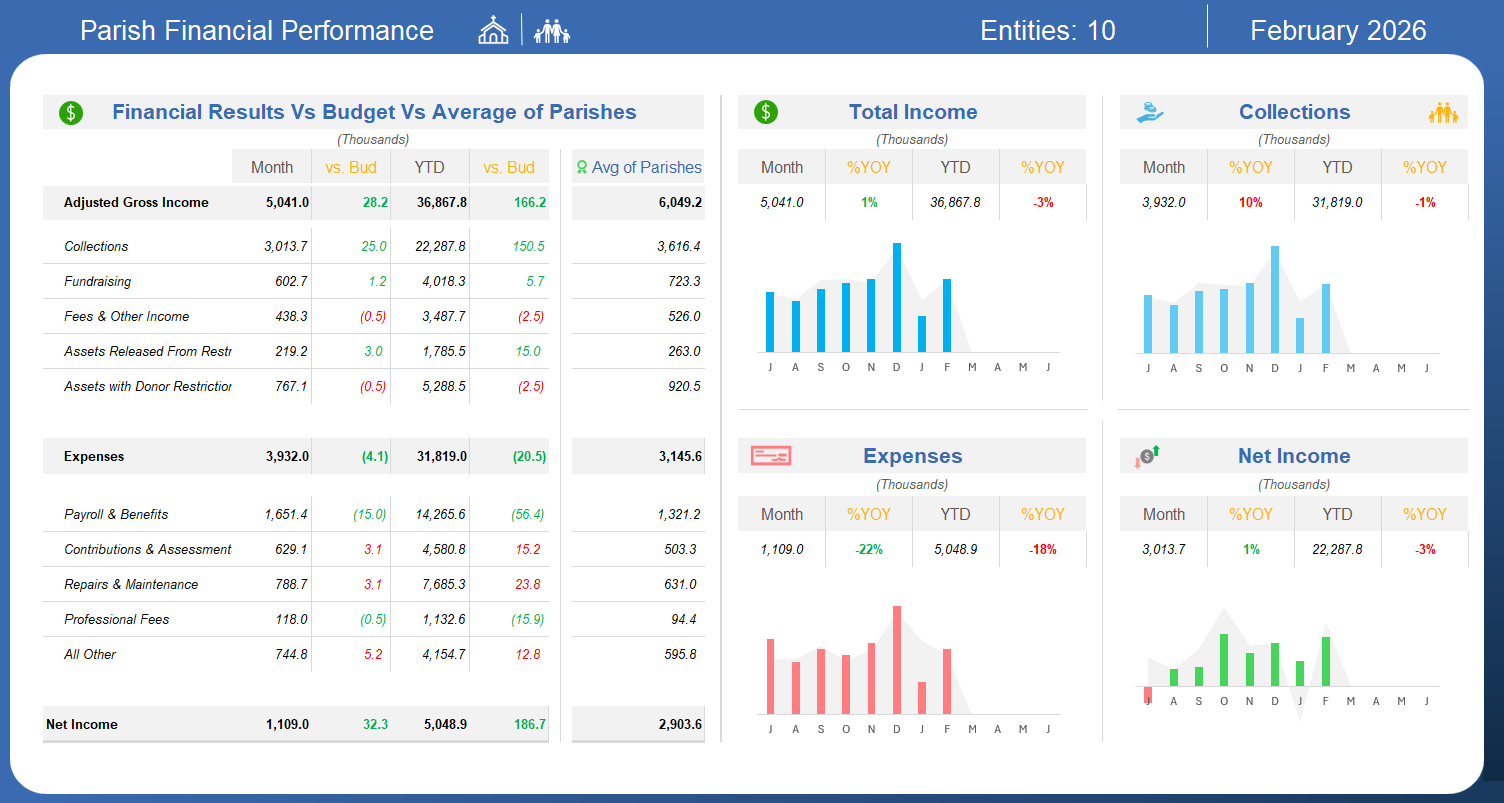Select the Payroll & Benefits row

pyautogui.click(x=296, y=514)
